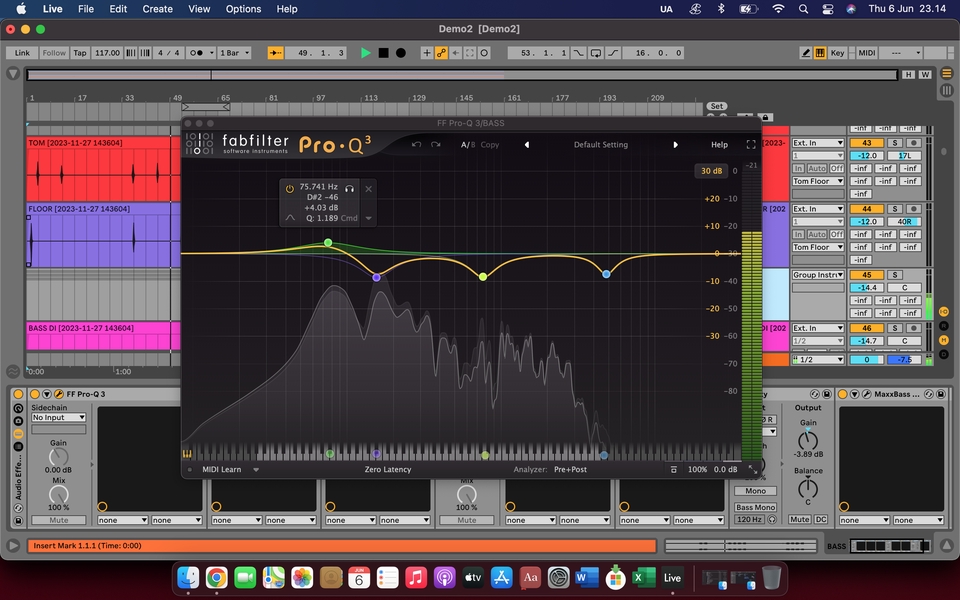Toggle Pro-Q 3 full screen mode icon
960x600 pixels.
[x=751, y=145]
